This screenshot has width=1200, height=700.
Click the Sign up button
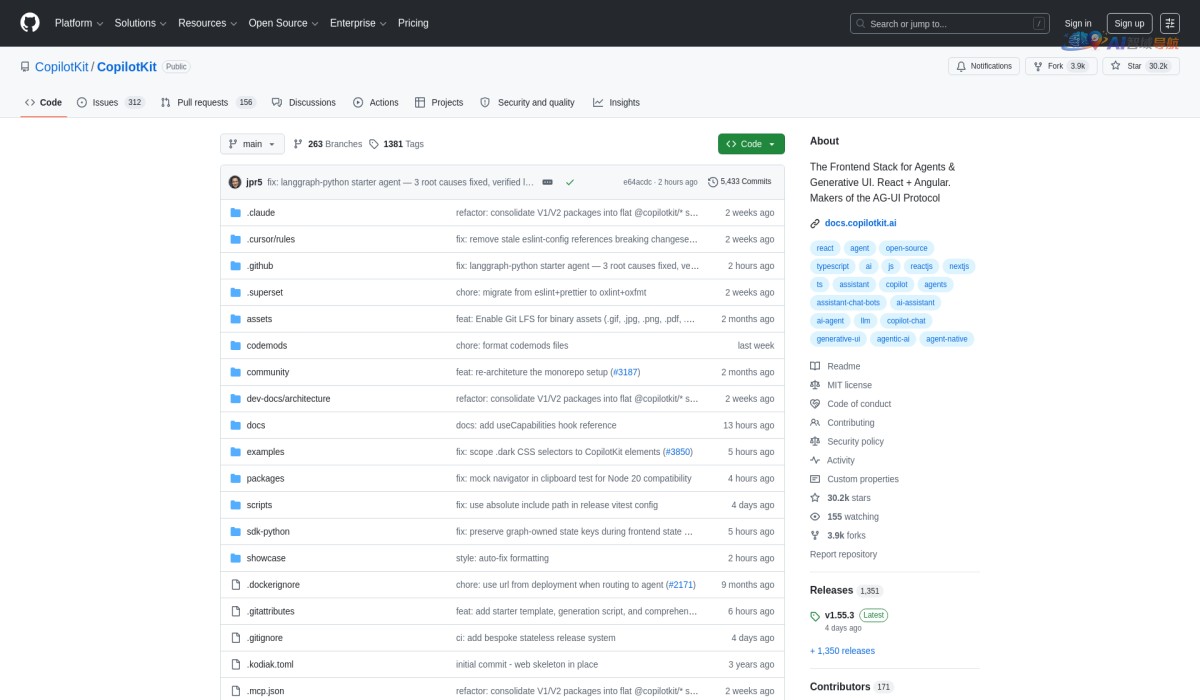tap(1129, 23)
